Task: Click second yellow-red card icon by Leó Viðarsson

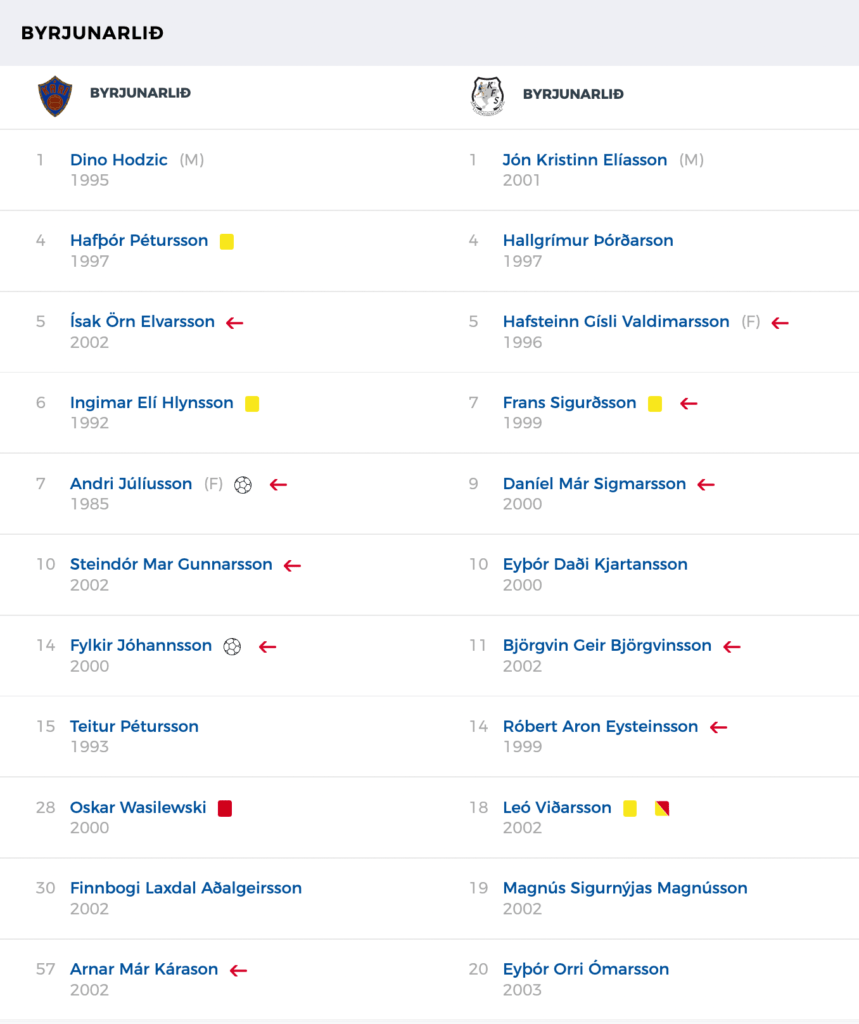Action: pyautogui.click(x=662, y=808)
